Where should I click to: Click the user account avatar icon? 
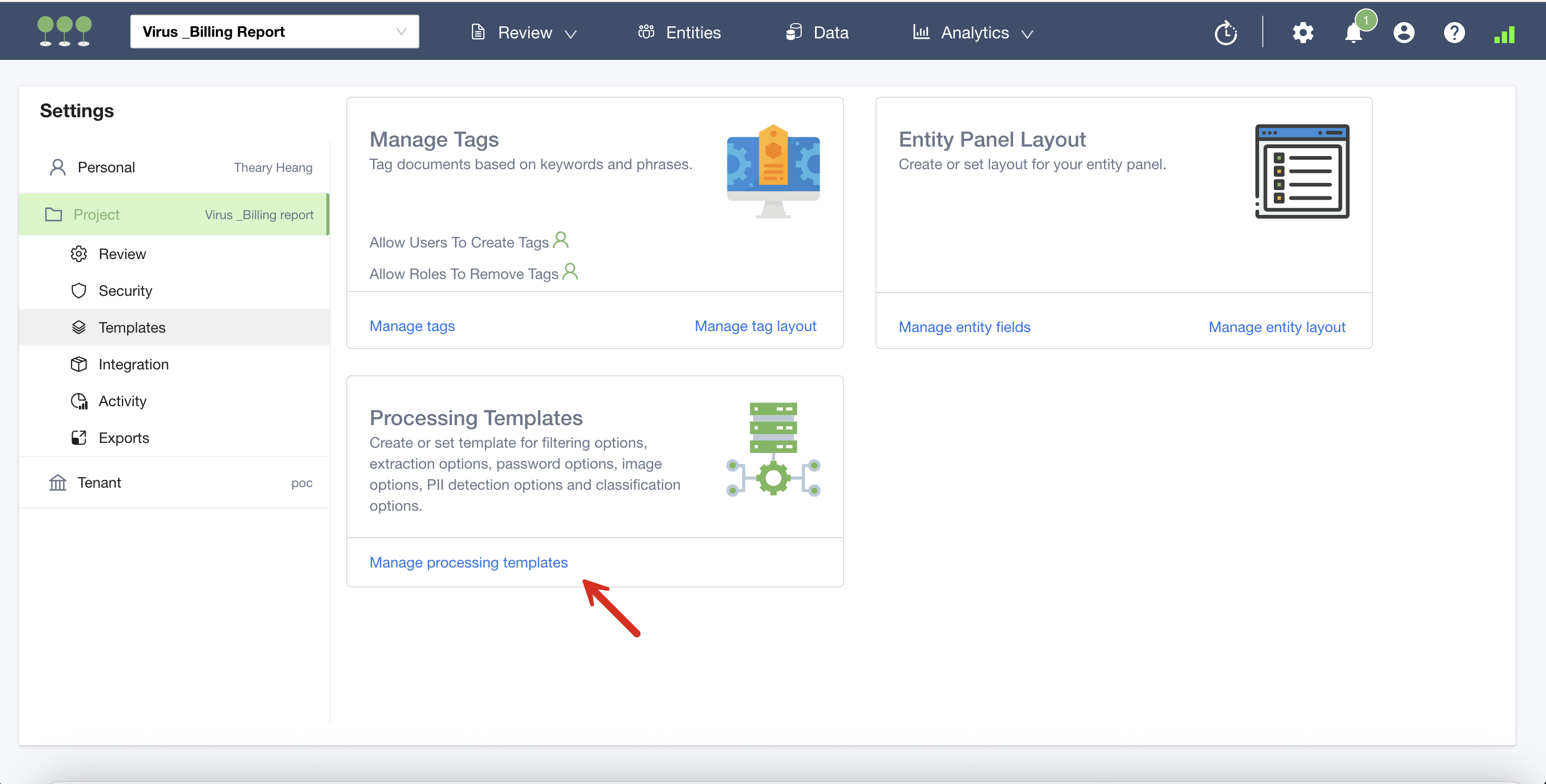click(1403, 33)
